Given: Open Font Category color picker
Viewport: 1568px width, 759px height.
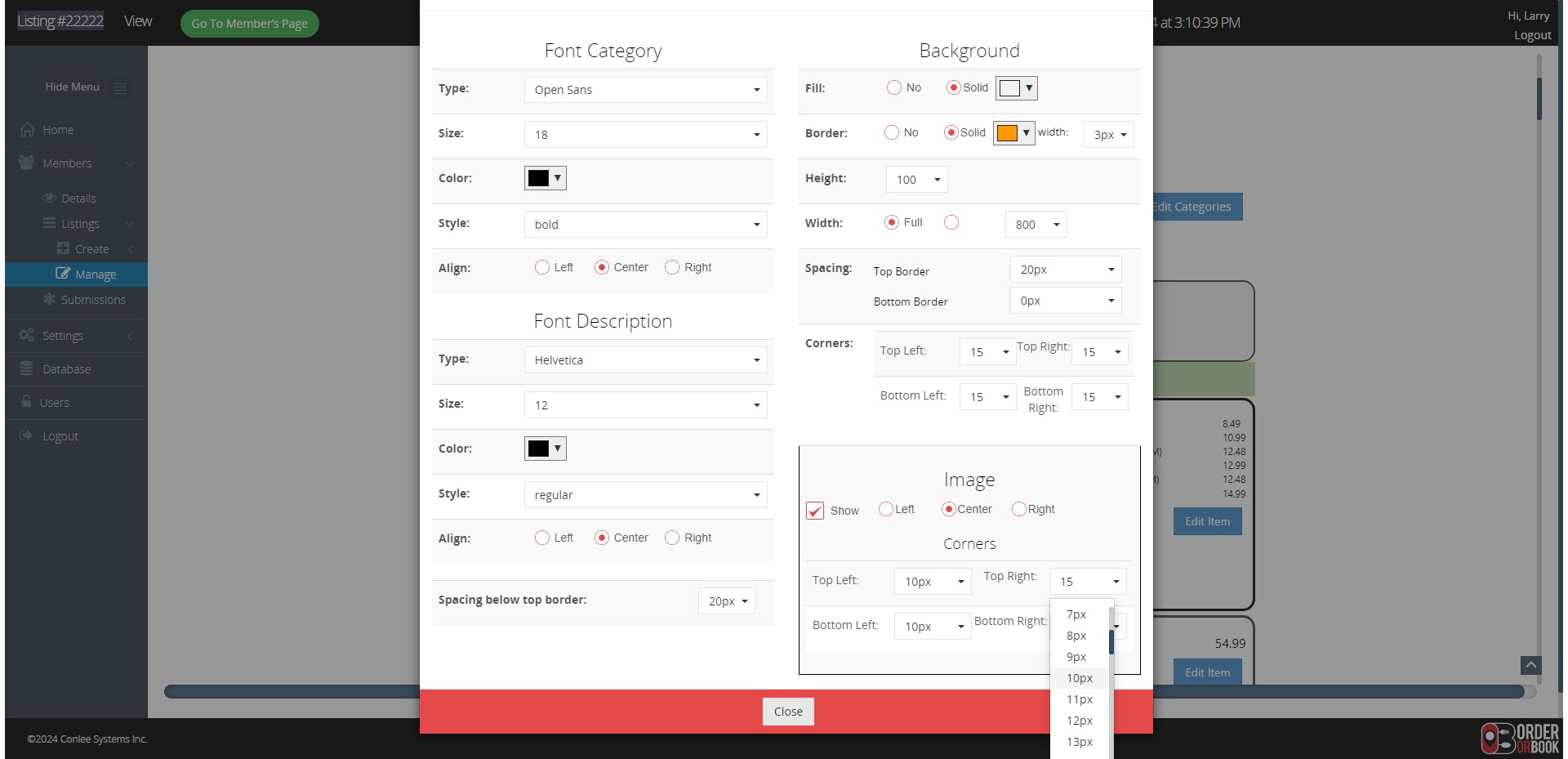Looking at the screenshot, I should click(546, 178).
